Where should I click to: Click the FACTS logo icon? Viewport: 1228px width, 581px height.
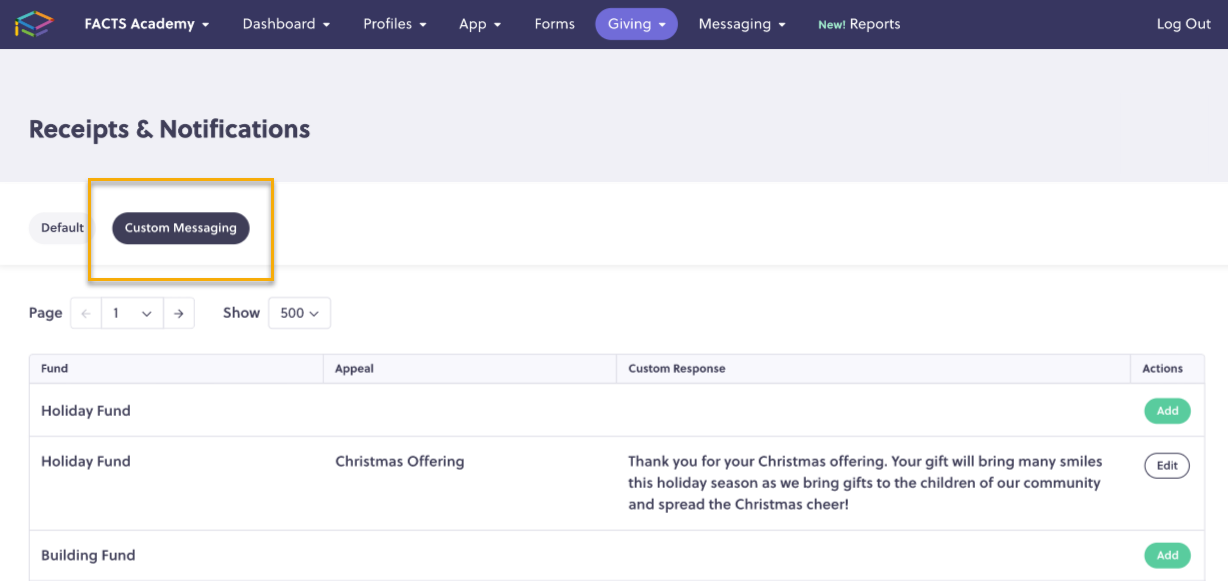[33, 24]
